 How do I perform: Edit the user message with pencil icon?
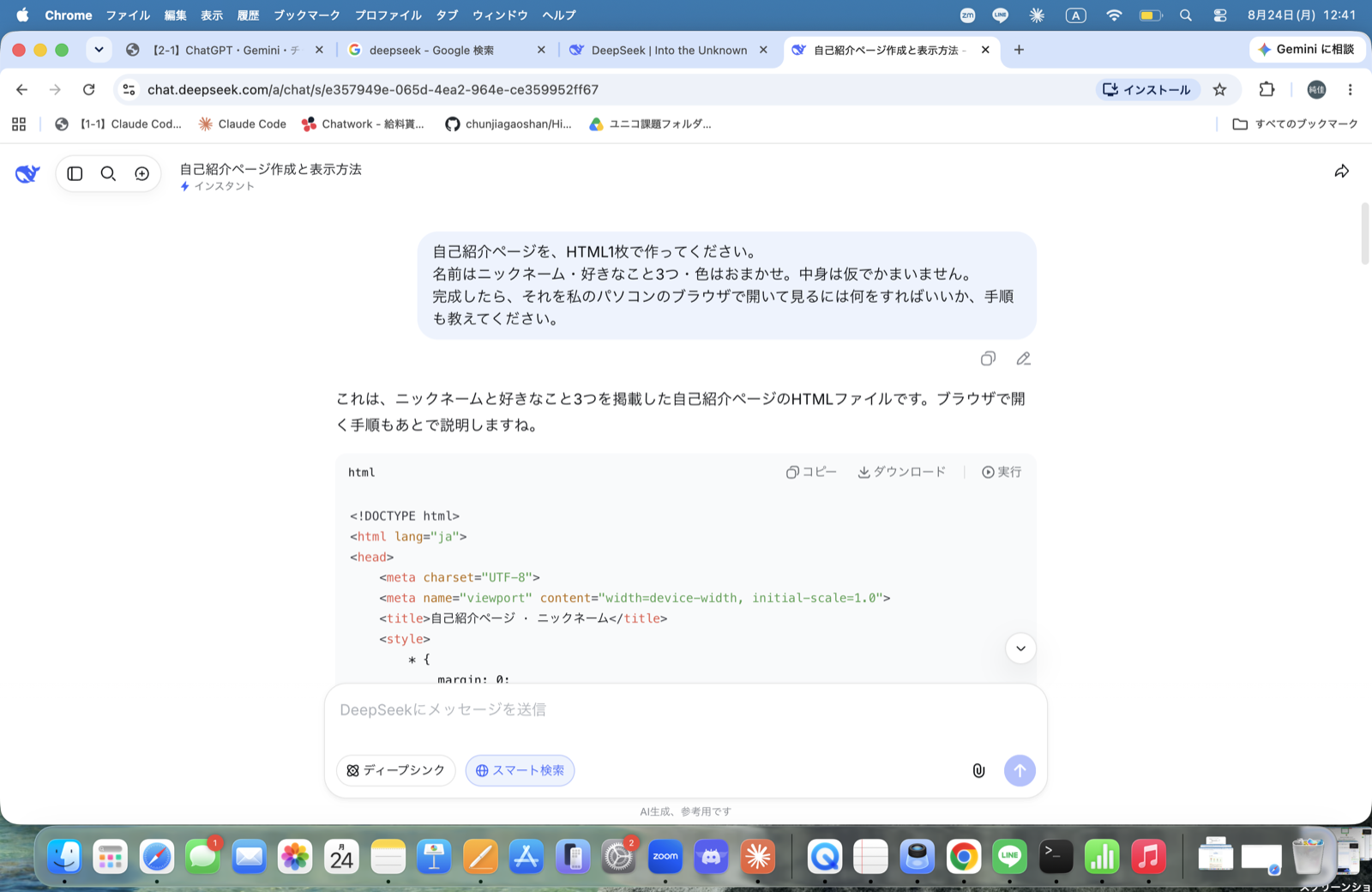[x=1023, y=359]
